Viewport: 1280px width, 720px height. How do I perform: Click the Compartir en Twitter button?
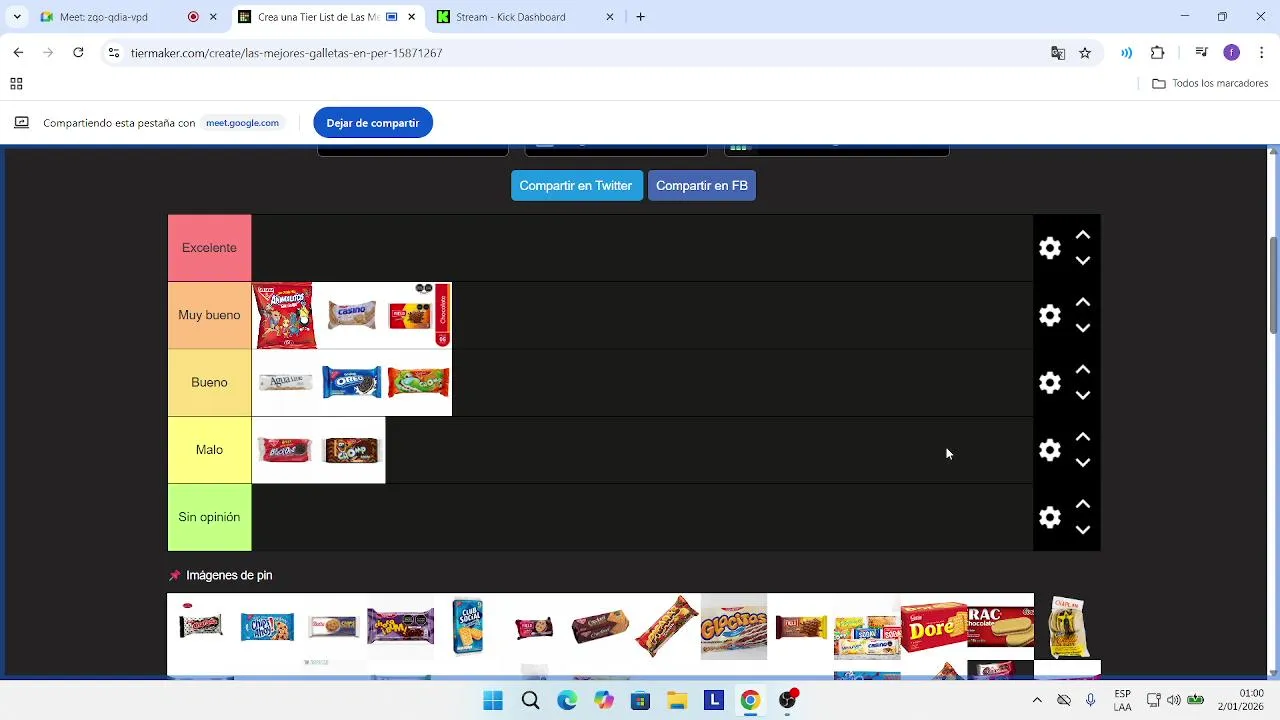click(576, 186)
